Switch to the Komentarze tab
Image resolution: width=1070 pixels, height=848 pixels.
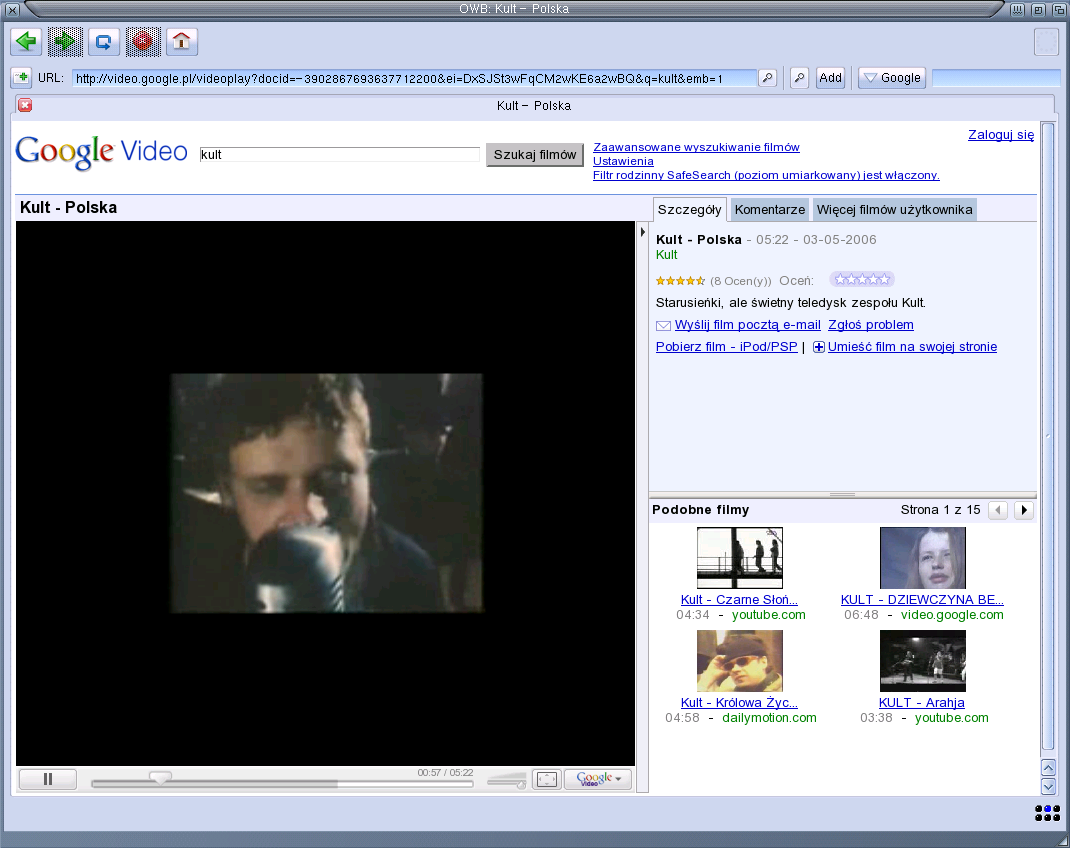pyautogui.click(x=770, y=209)
